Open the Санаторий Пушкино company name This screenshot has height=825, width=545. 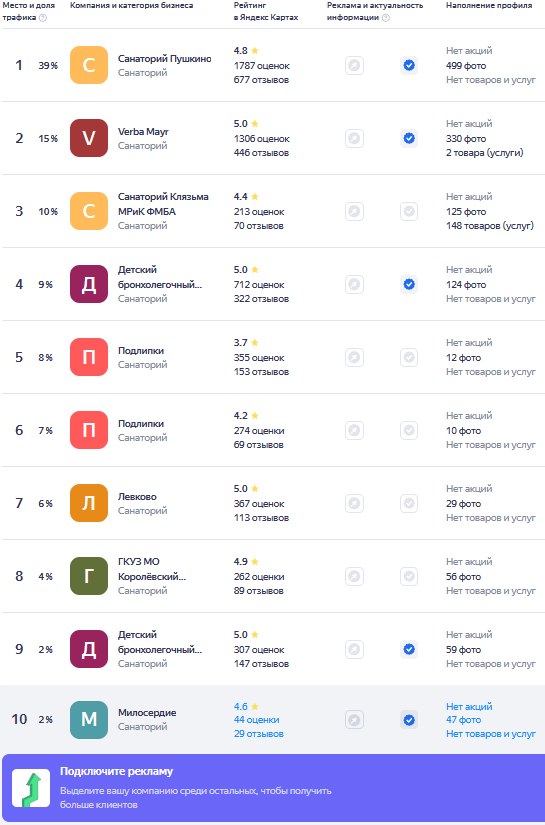coord(165,59)
